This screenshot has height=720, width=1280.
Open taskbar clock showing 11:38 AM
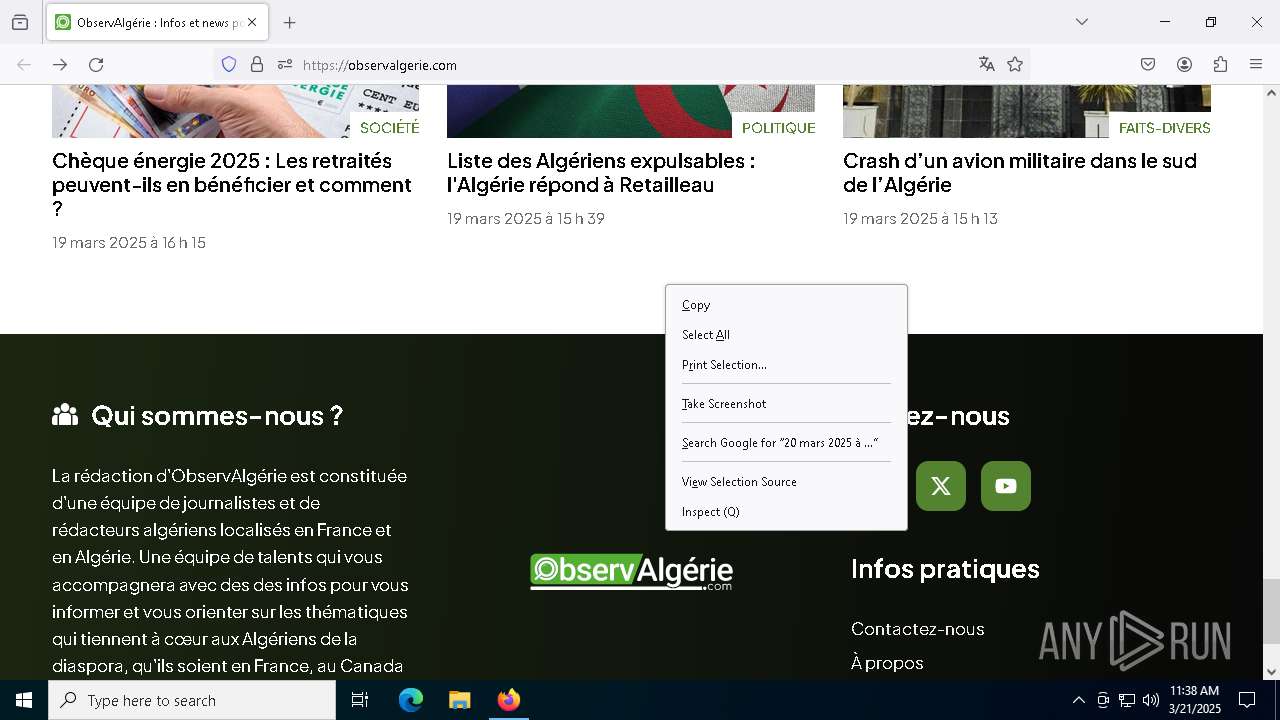pyautogui.click(x=1195, y=700)
